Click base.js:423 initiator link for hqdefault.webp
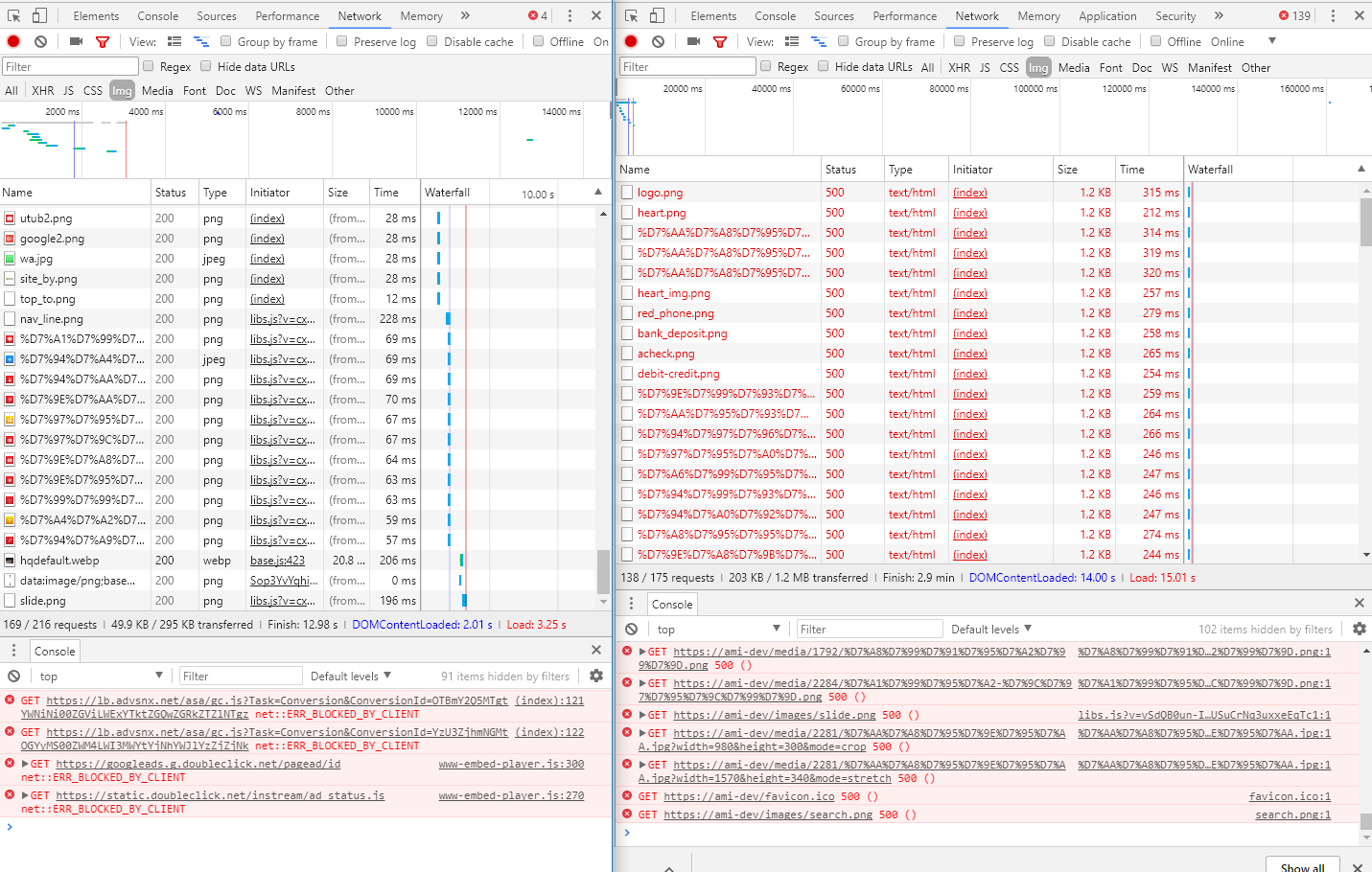The width and height of the screenshot is (1372, 872). click(277, 561)
